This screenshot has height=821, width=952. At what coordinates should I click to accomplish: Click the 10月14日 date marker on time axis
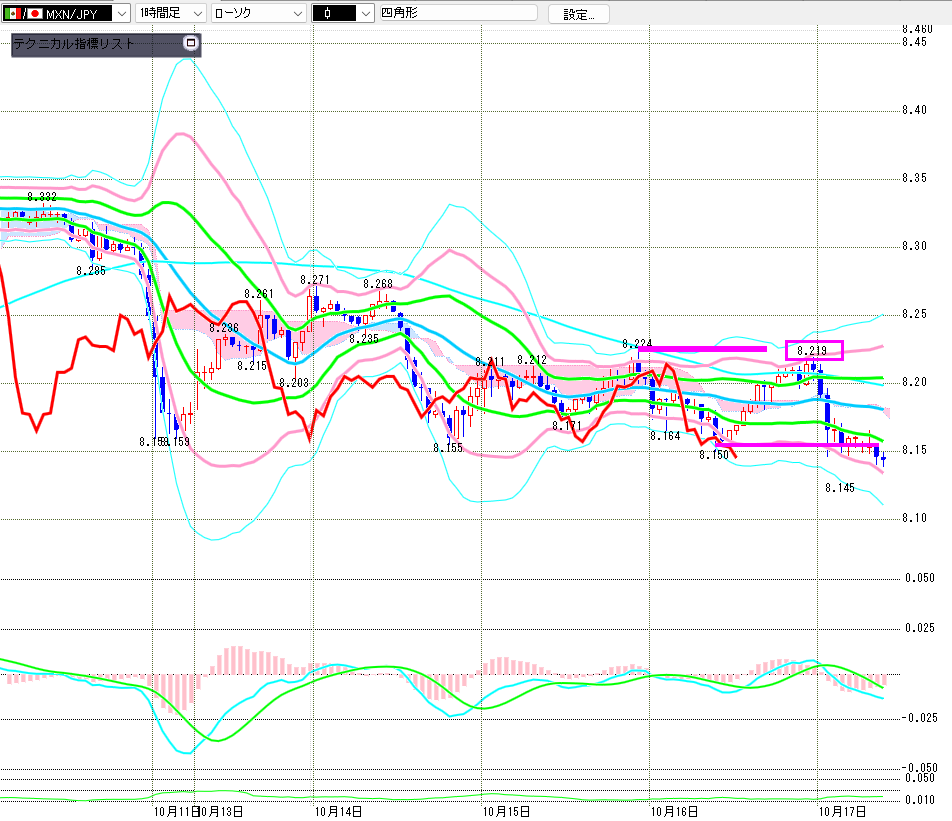coord(334,810)
